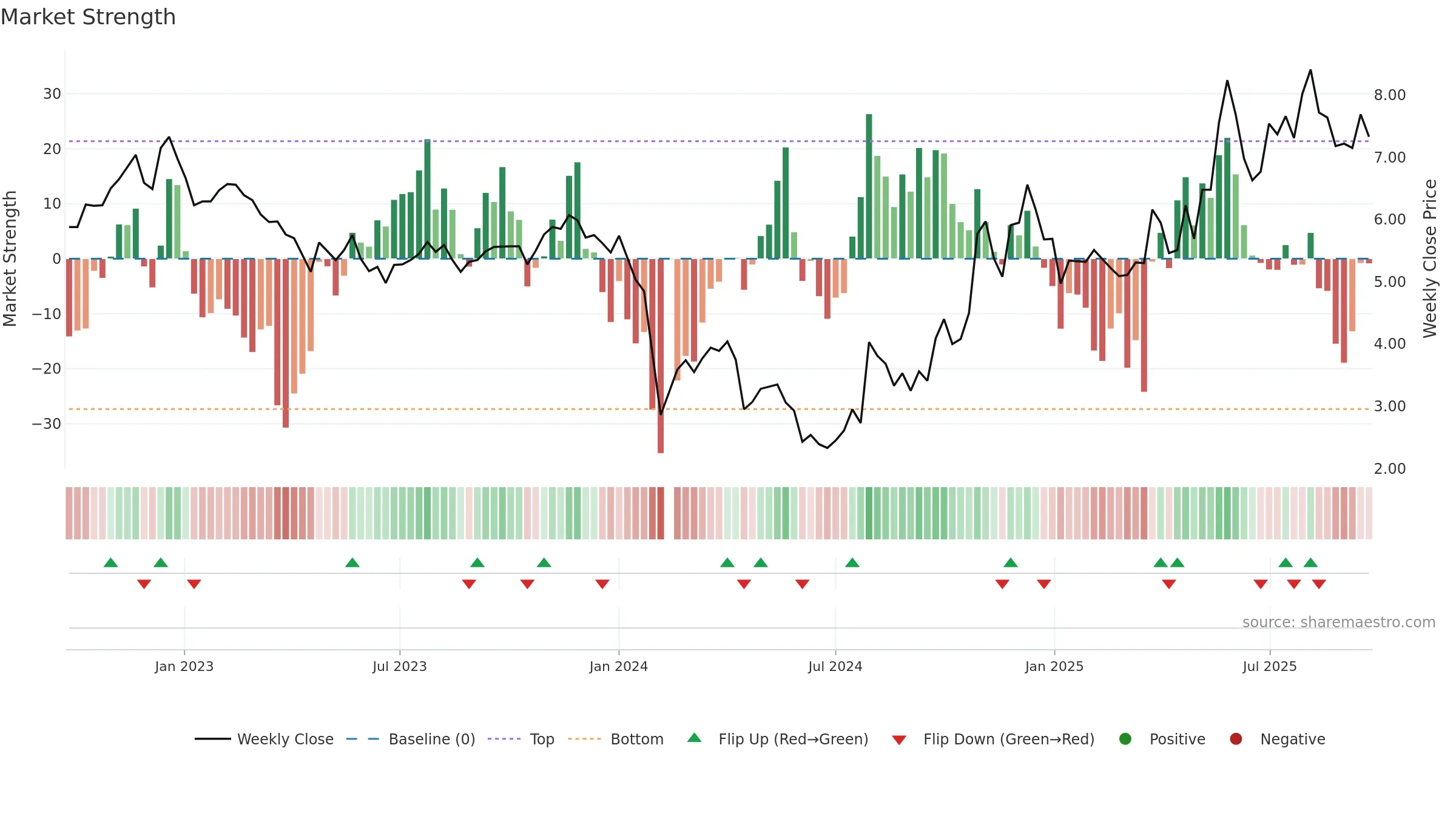Click the tallest green bar above the Top line
The image size is (1456, 819).
tap(869, 186)
